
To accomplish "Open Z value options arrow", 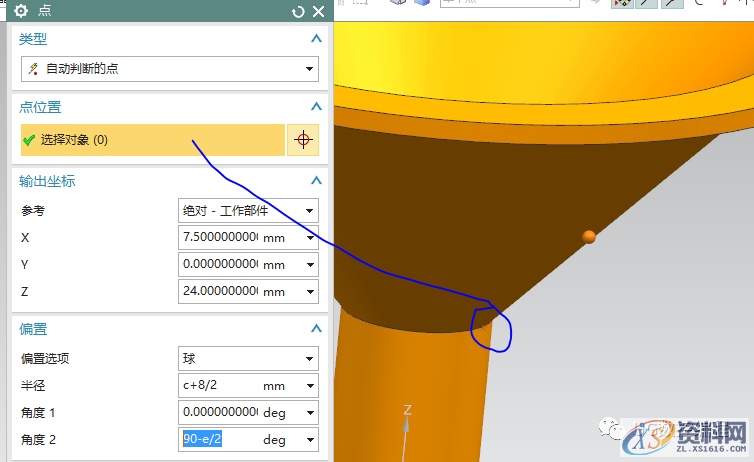I will [310, 291].
